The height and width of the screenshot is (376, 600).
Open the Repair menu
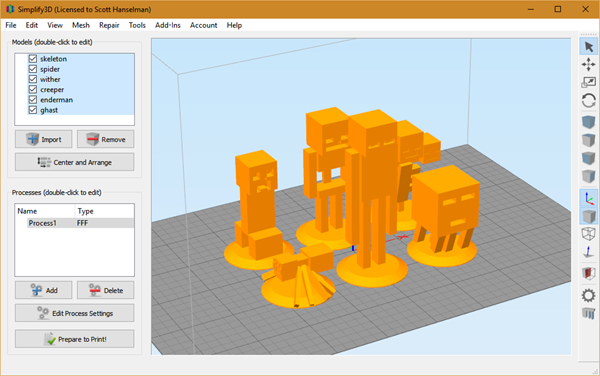tap(109, 25)
